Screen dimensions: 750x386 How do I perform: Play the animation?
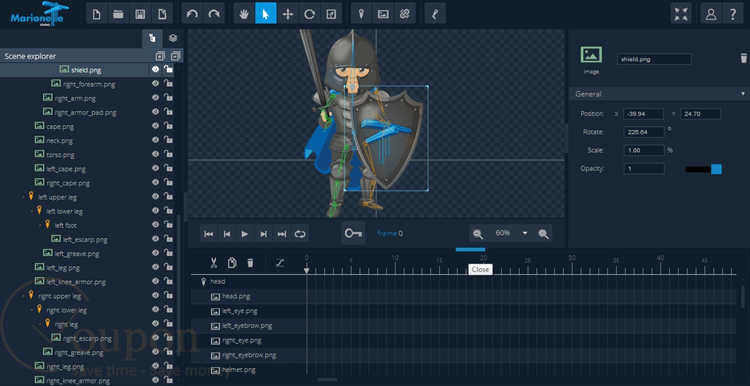tap(245, 234)
